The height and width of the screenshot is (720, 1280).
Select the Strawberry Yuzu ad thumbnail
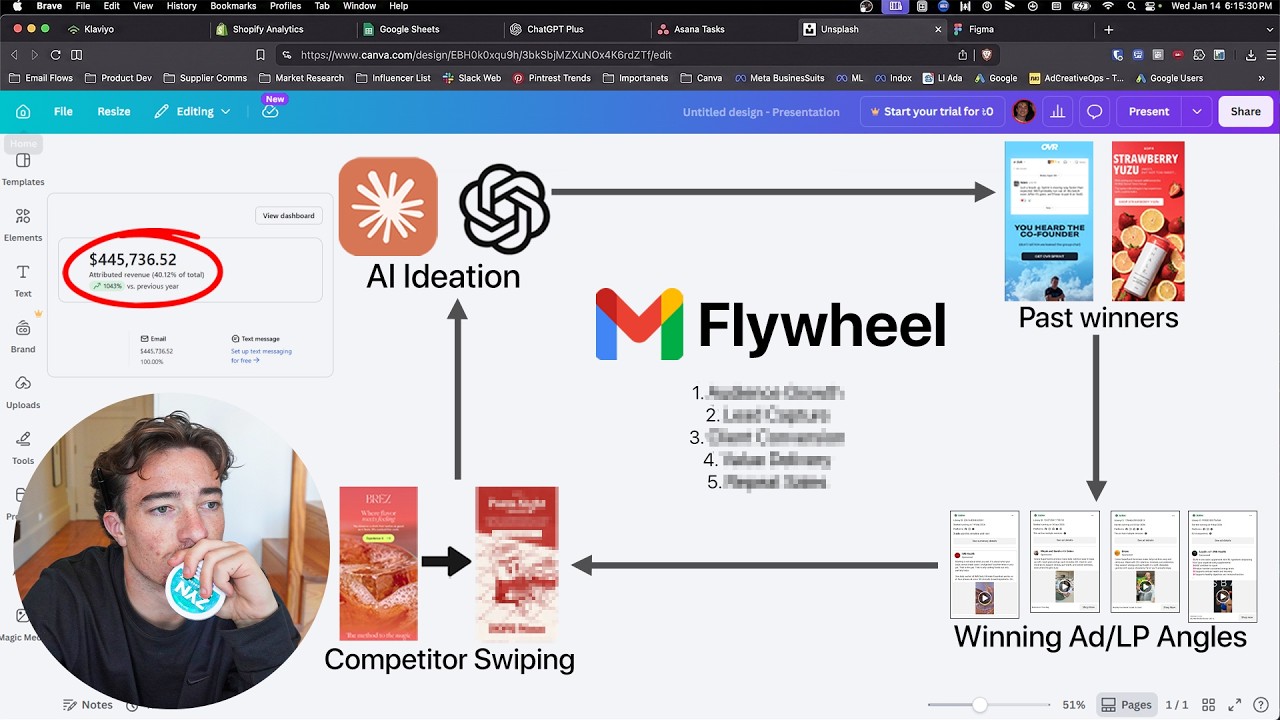point(1148,221)
